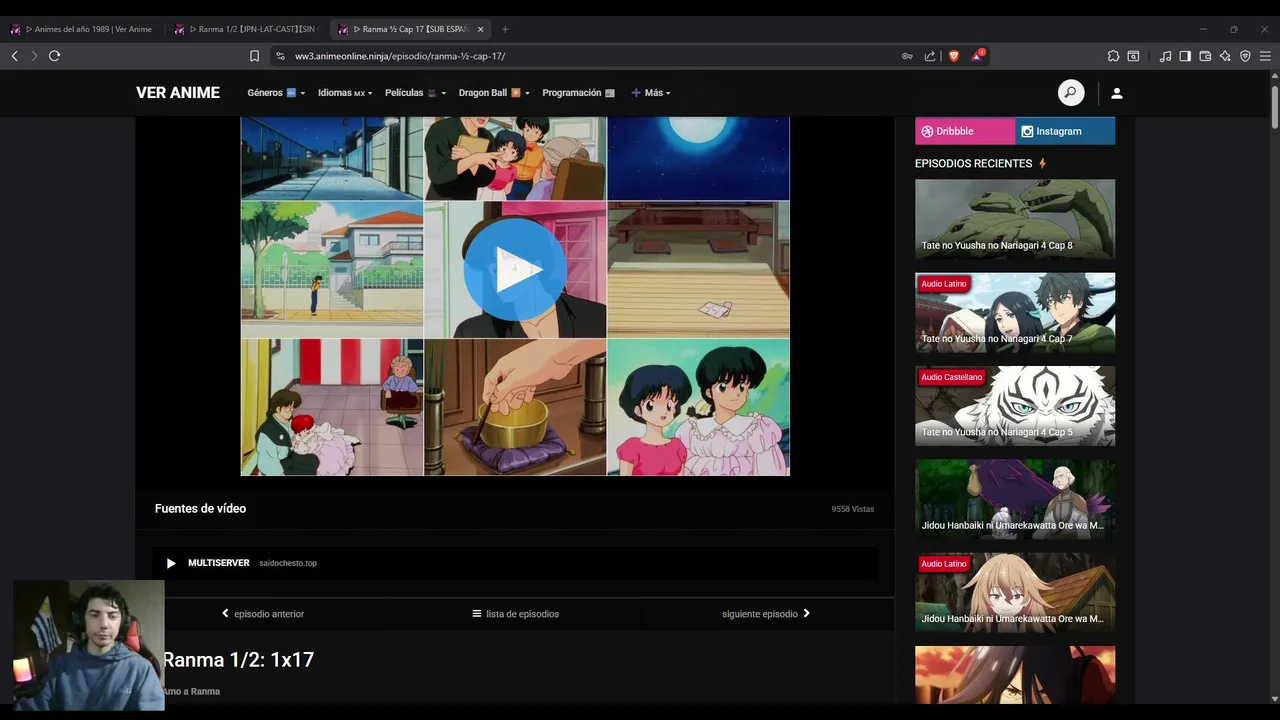Open the extensions puzzle icon

[1113, 56]
